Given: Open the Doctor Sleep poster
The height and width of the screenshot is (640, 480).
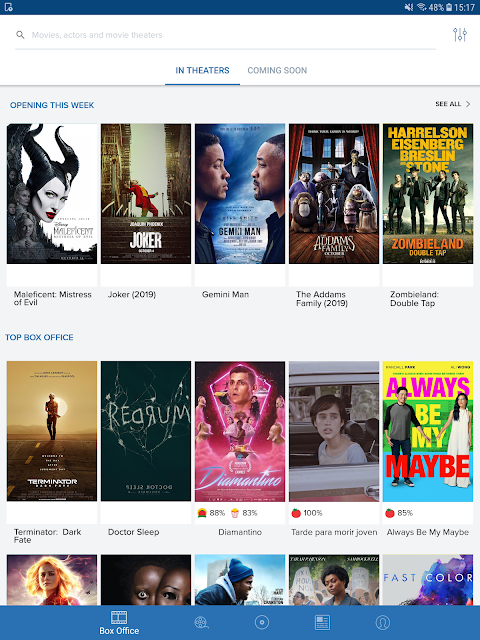Looking at the screenshot, I should 146,431.
